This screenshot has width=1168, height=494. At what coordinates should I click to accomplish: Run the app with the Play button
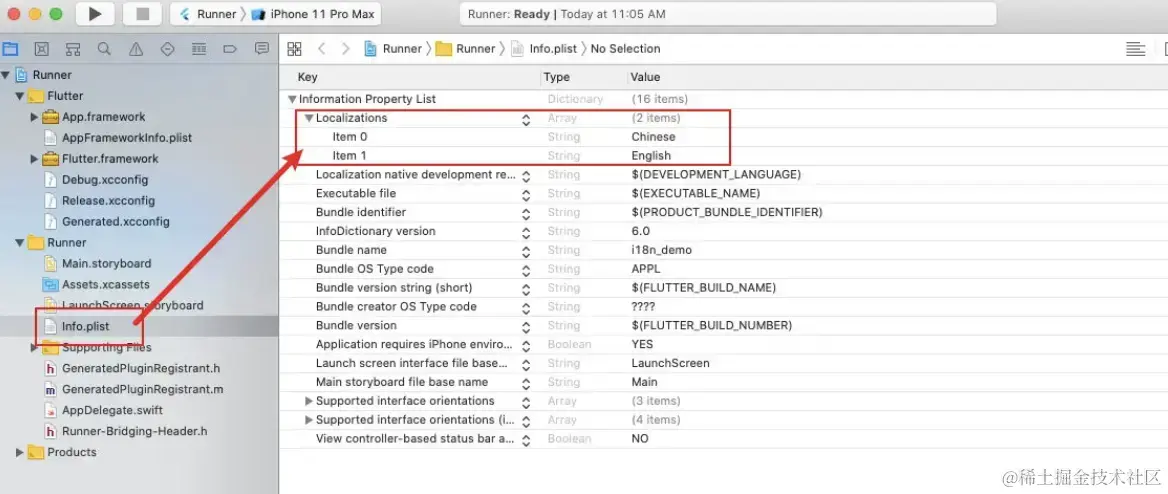coord(95,13)
